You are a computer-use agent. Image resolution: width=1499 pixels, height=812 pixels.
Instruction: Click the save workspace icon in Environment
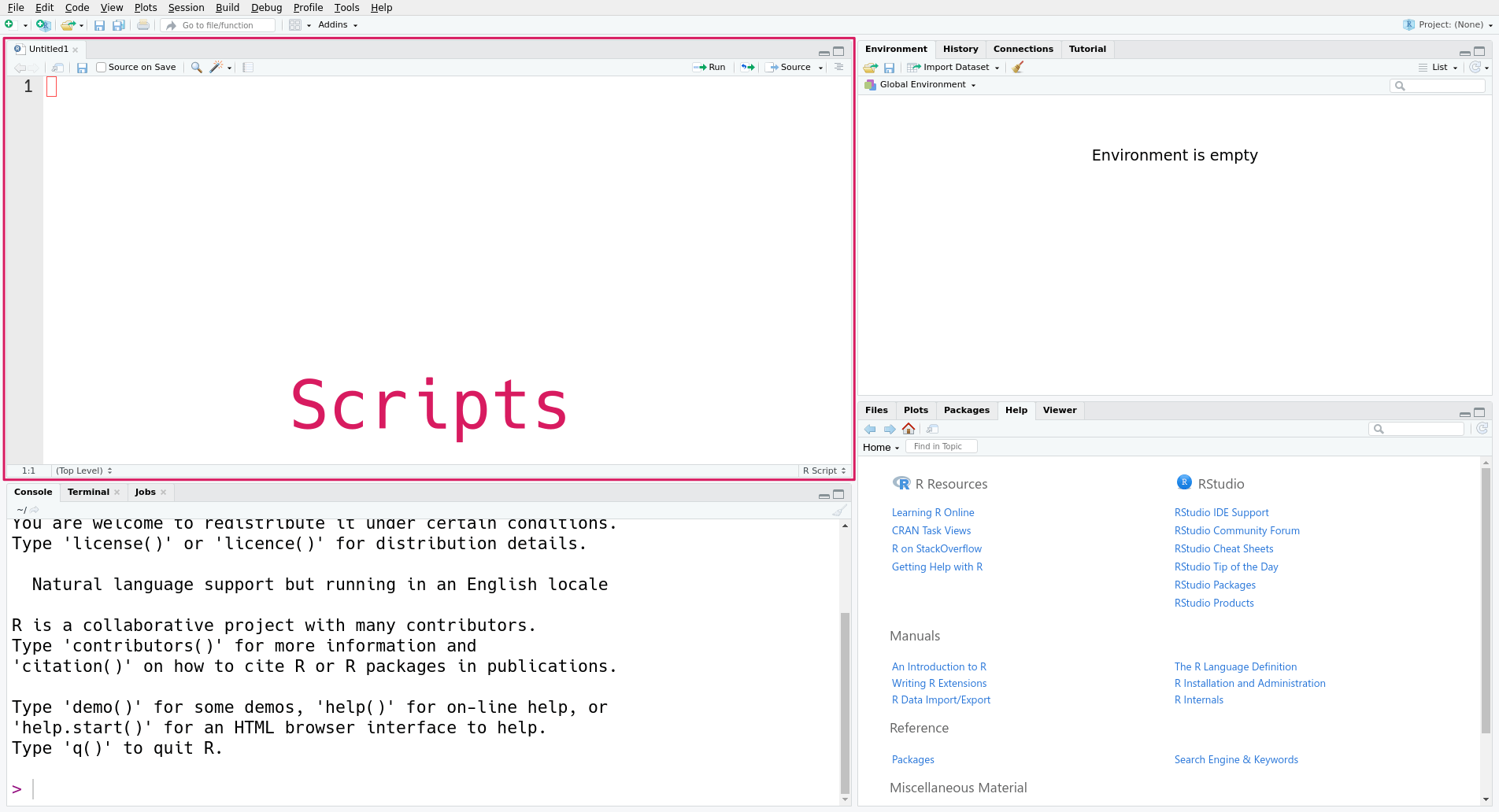(x=889, y=68)
